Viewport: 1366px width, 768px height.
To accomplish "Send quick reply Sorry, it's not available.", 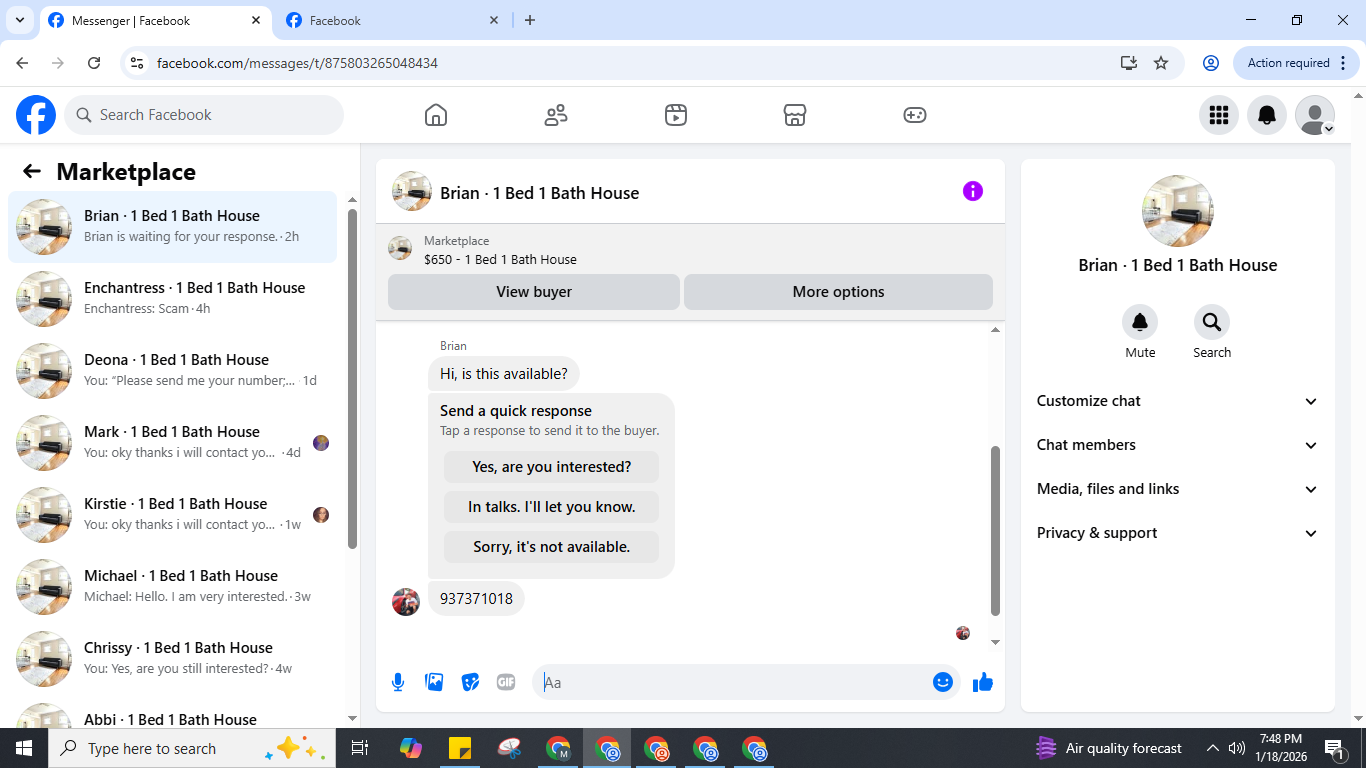I will [552, 547].
